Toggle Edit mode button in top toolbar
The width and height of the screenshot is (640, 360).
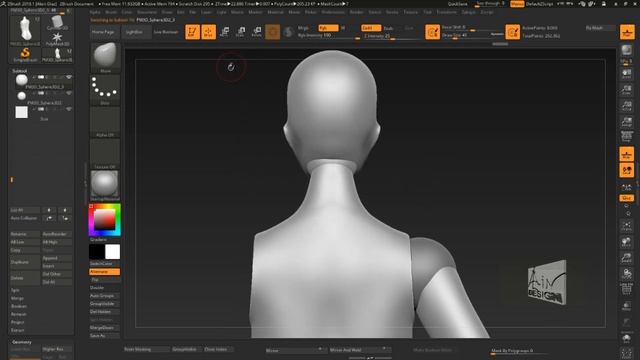pyautogui.click(x=192, y=32)
